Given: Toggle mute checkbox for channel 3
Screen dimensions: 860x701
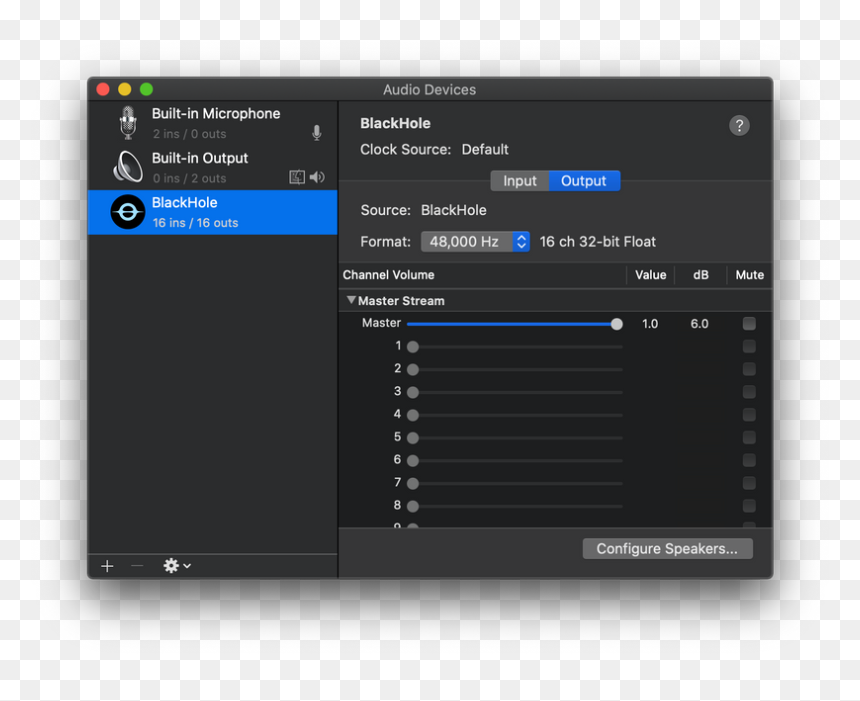Looking at the screenshot, I should click(749, 392).
